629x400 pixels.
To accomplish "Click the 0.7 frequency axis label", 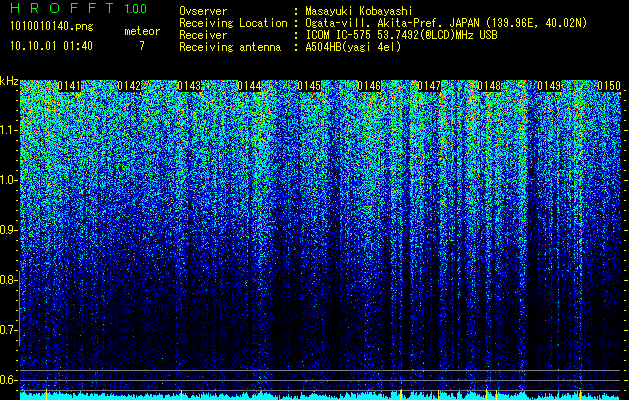I will [x=8, y=330].
